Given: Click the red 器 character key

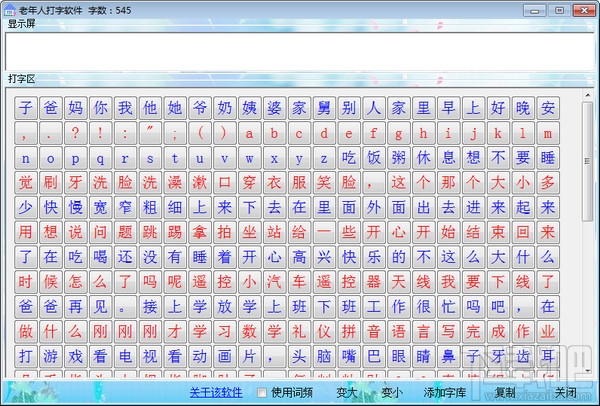Looking at the screenshot, I should pyautogui.click(x=374, y=282).
